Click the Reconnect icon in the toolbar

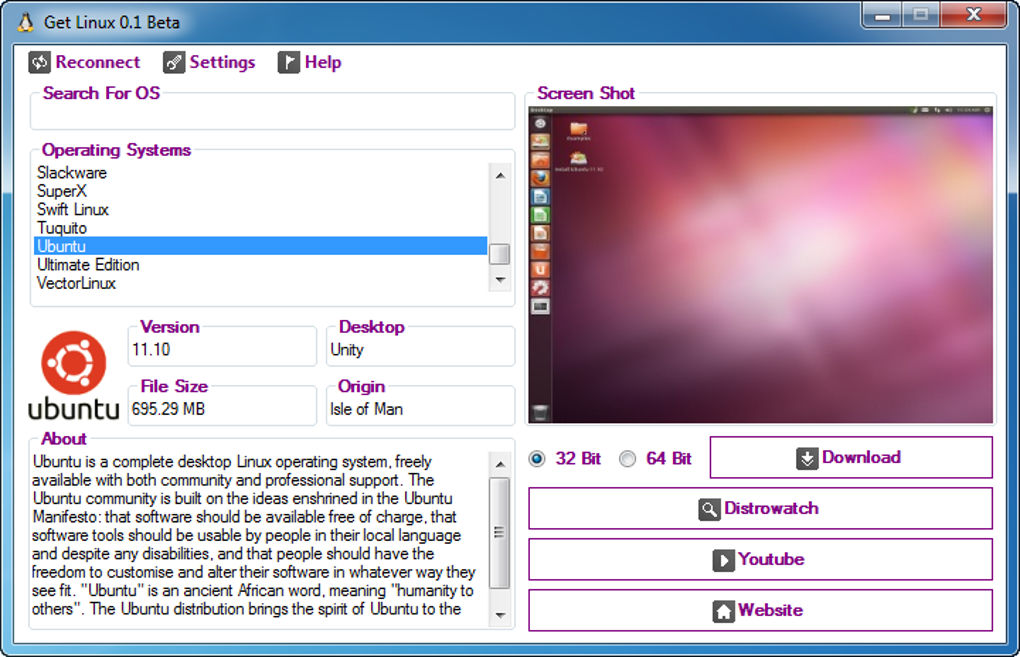coord(39,62)
